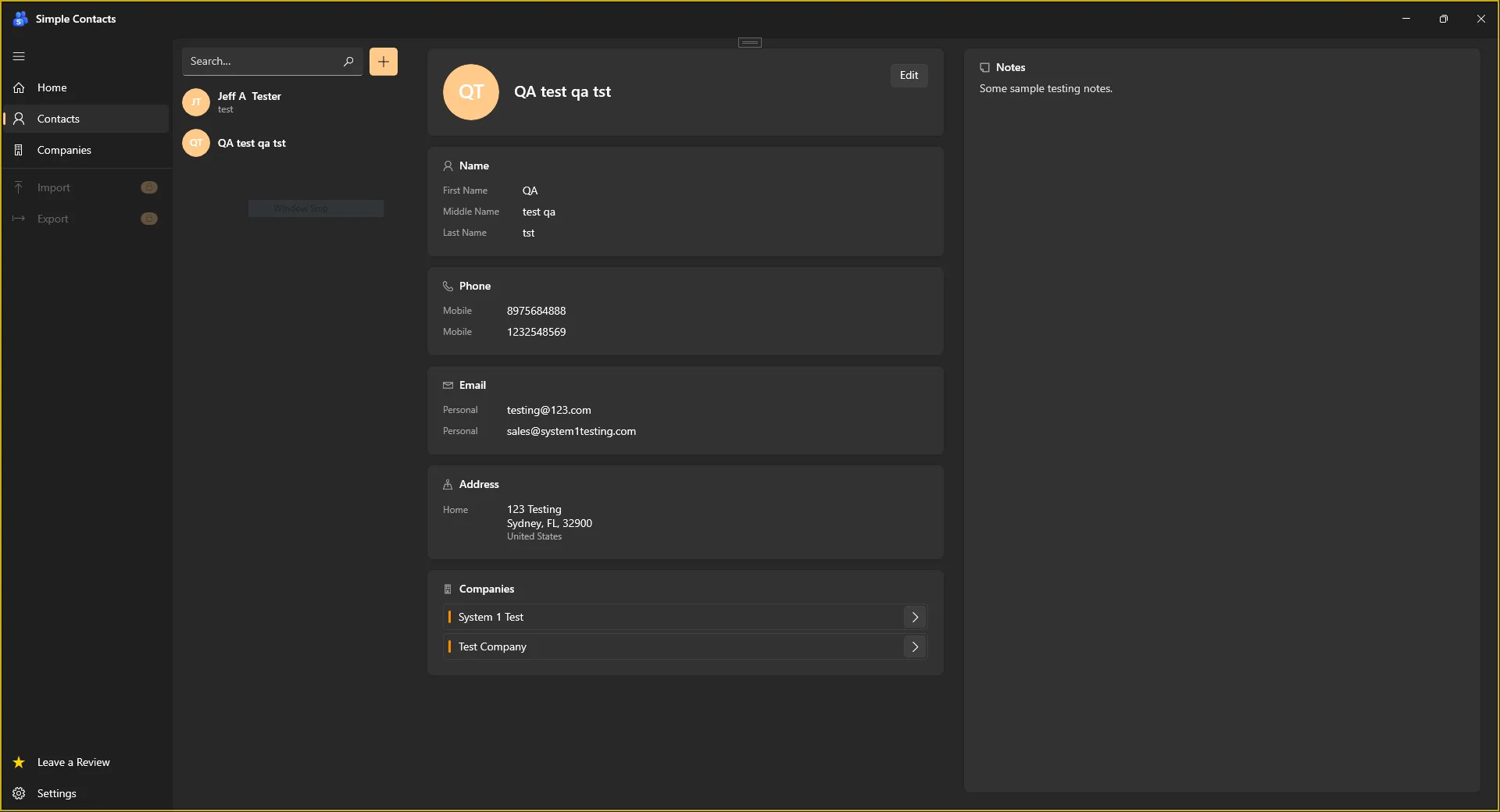Click the contact header title QA test qa tst
1500x812 pixels.
coord(562,91)
